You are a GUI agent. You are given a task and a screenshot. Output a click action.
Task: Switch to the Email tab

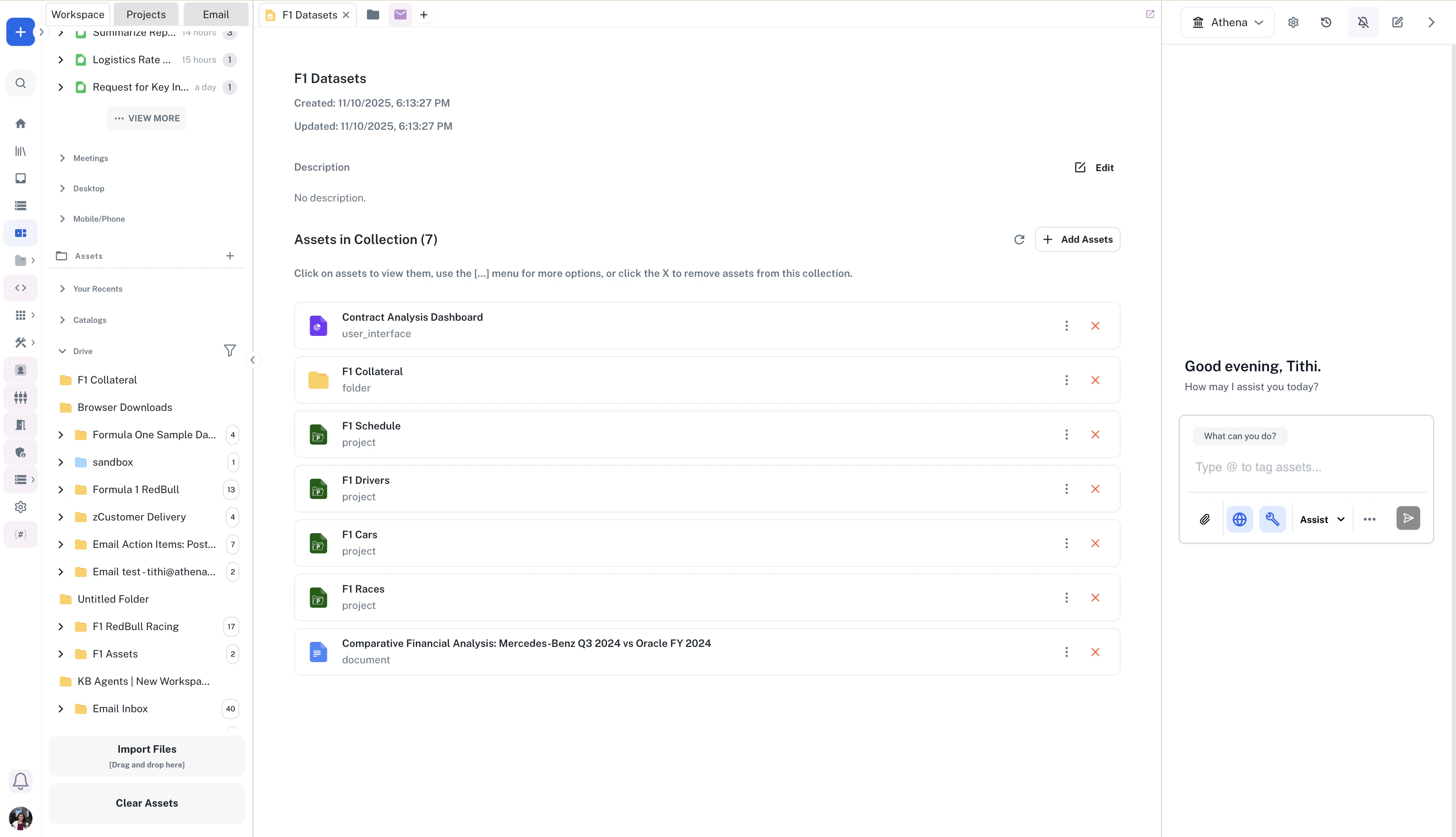pos(215,14)
